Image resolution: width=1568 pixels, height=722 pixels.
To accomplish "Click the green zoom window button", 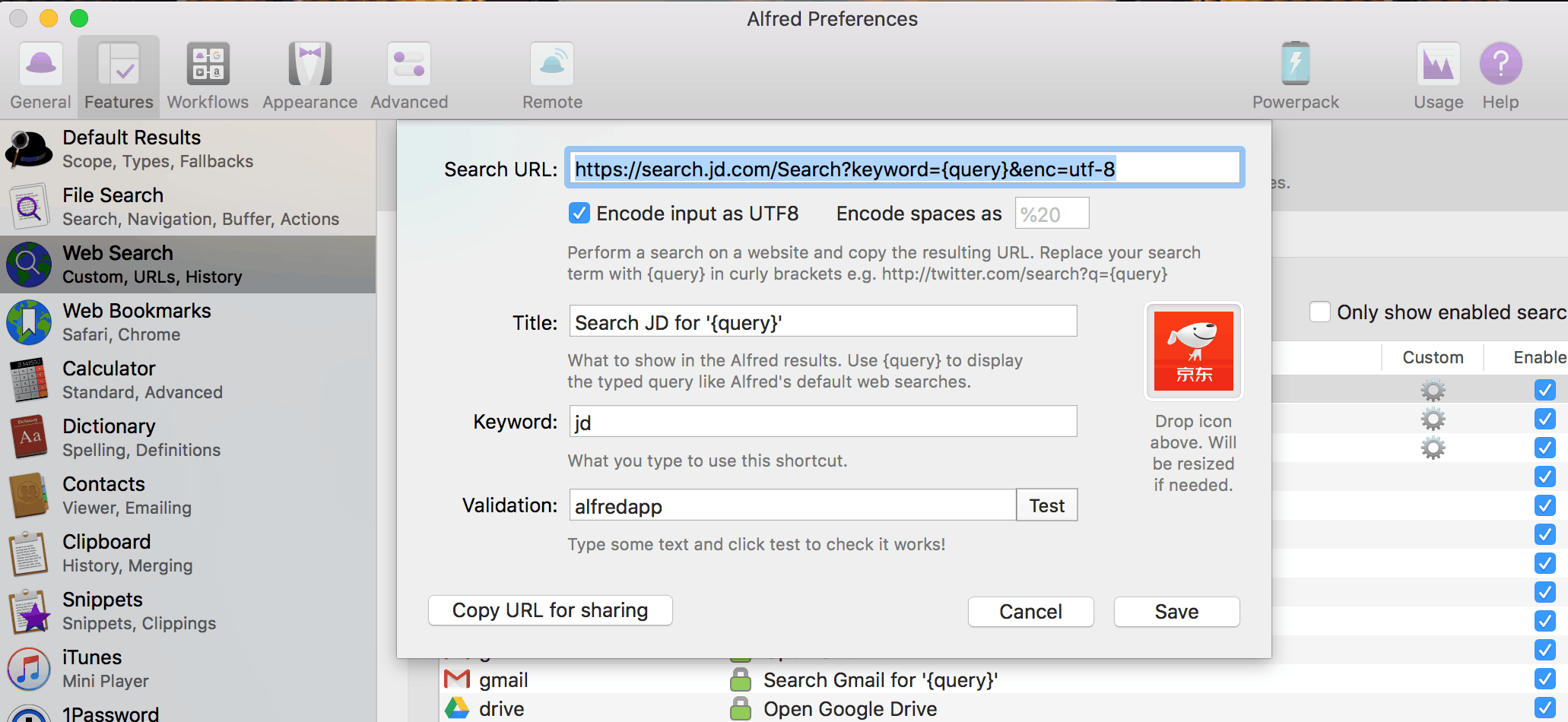I will click(x=79, y=18).
